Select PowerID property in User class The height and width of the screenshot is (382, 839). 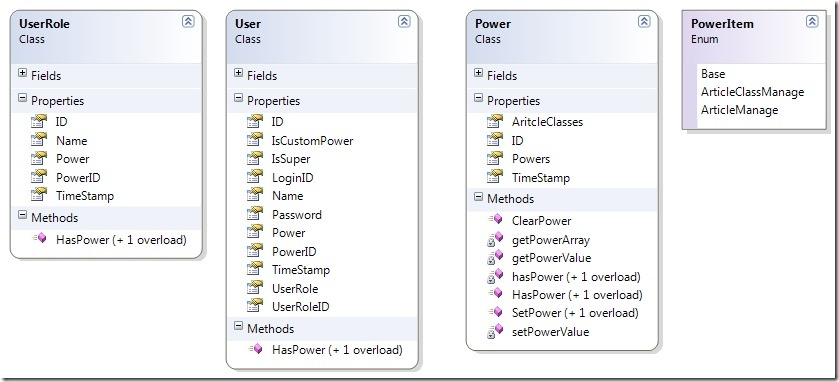(x=294, y=251)
